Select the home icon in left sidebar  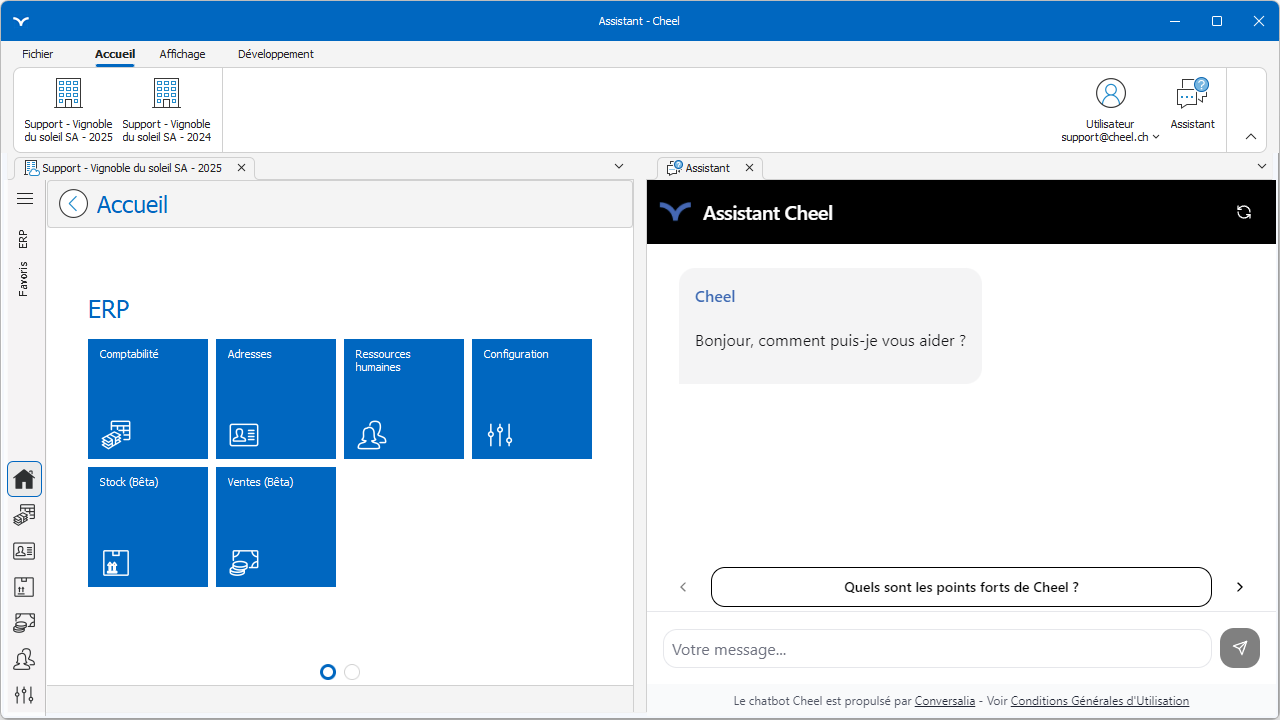(x=25, y=479)
